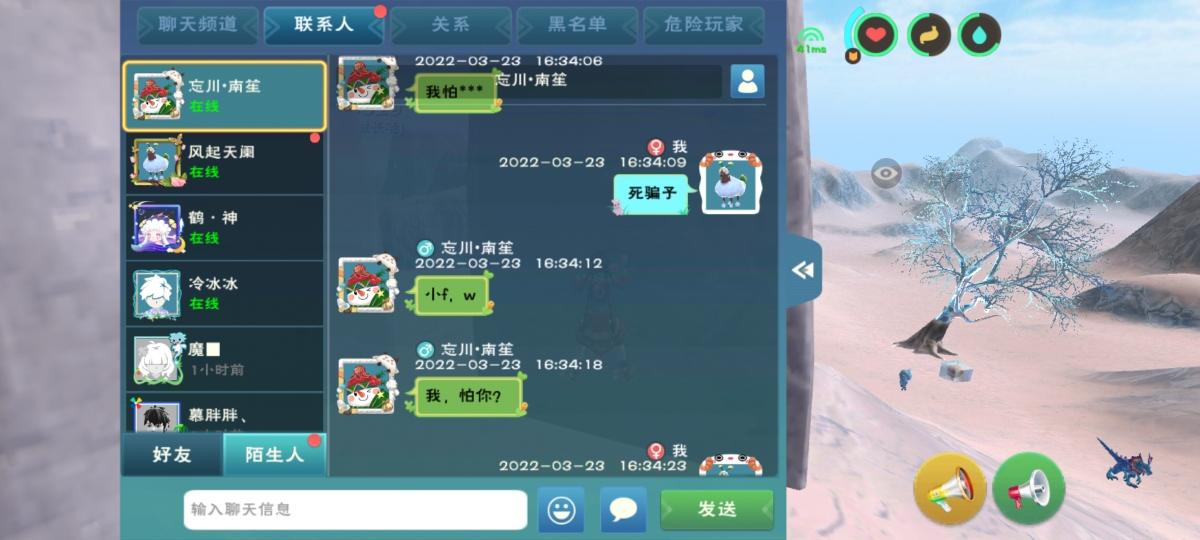Select contact 风起天阑 in the list
This screenshot has width=1200, height=540.
coord(224,162)
